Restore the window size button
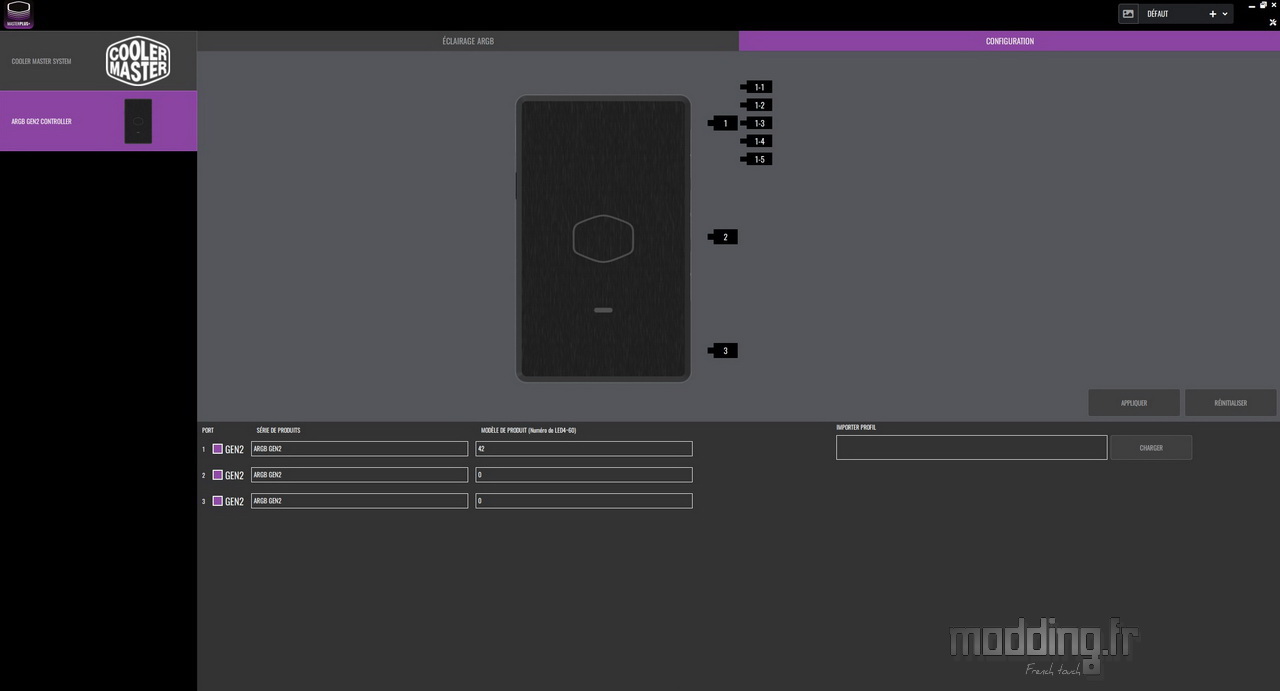This screenshot has width=1280, height=691. [x=1262, y=5]
